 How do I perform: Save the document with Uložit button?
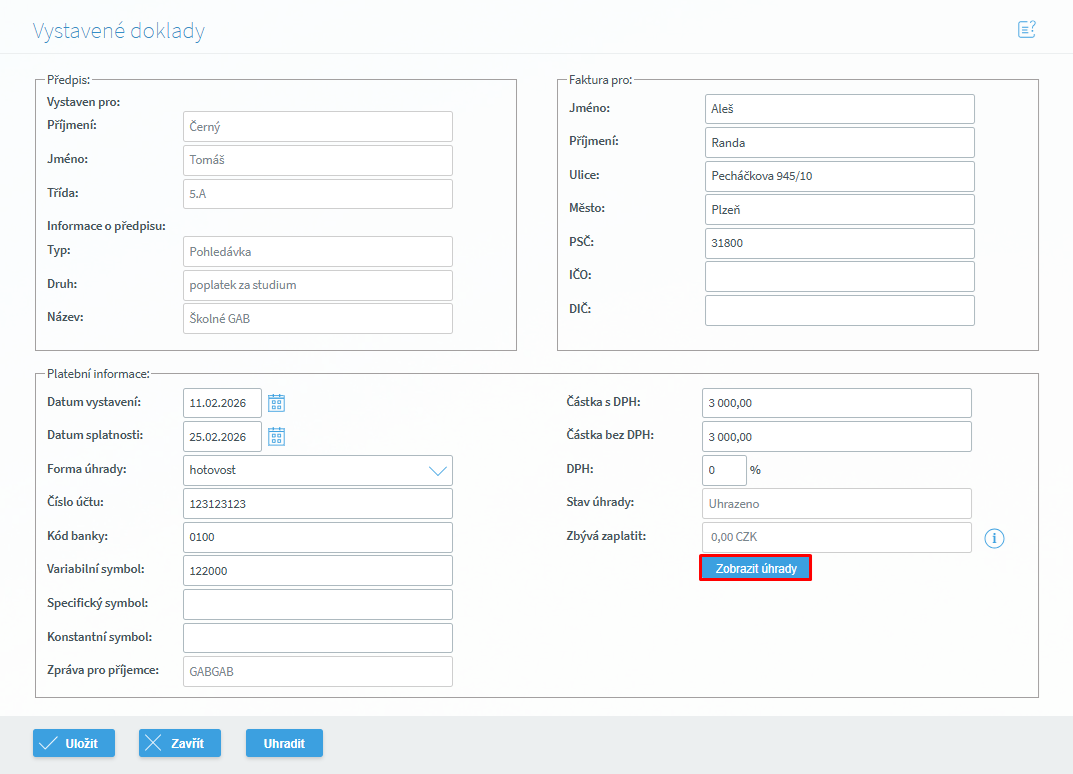[x=74, y=743]
